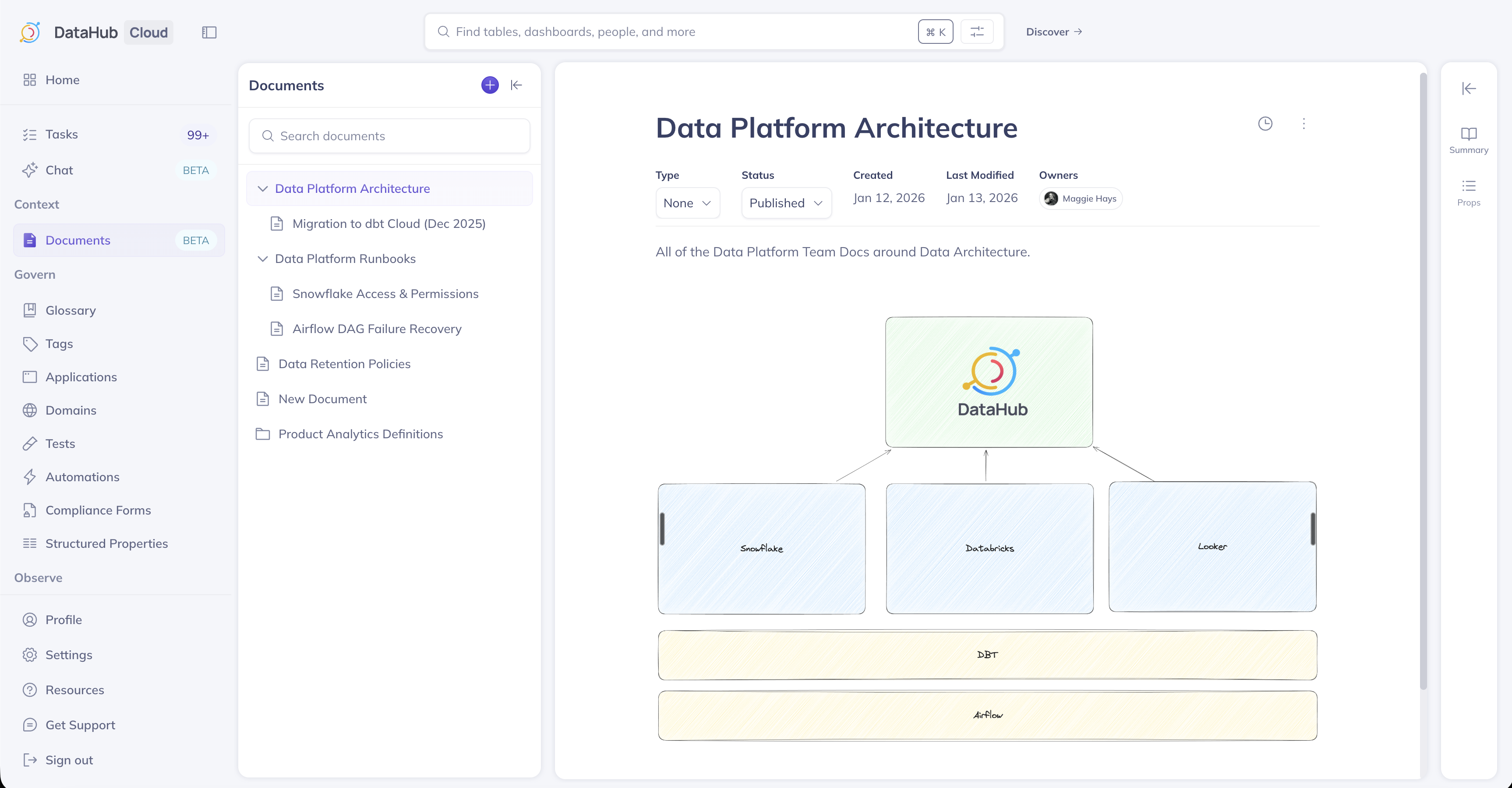The image size is (1512, 788).
Task: Toggle the left sidebar with the panel icon
Action: 209,32
